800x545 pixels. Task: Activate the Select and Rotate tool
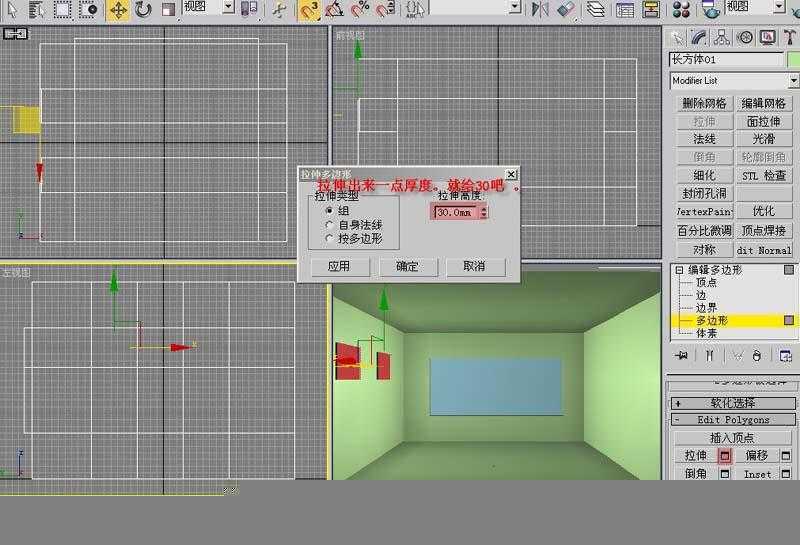[143, 9]
